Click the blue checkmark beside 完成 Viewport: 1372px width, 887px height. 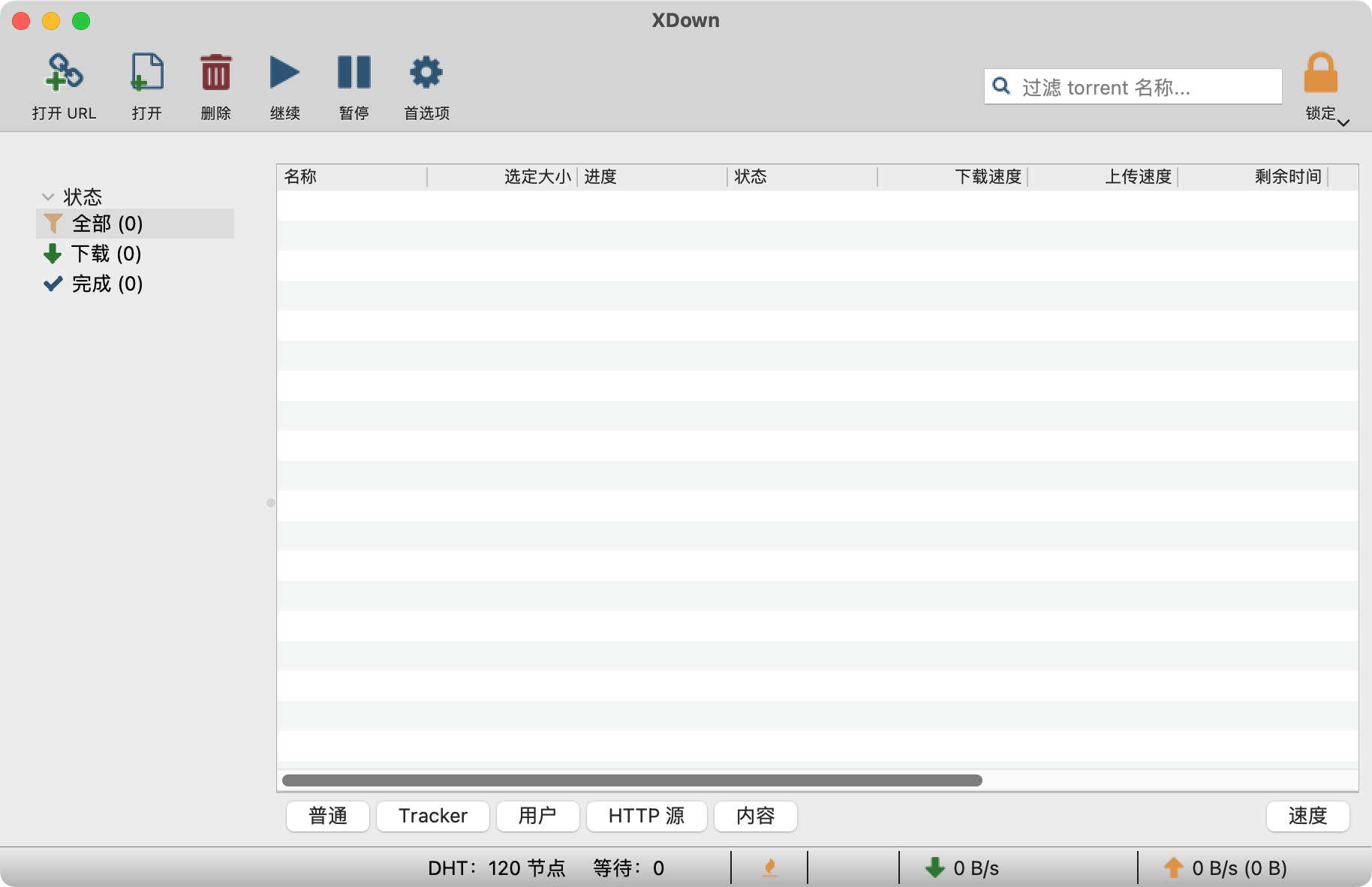tap(53, 284)
